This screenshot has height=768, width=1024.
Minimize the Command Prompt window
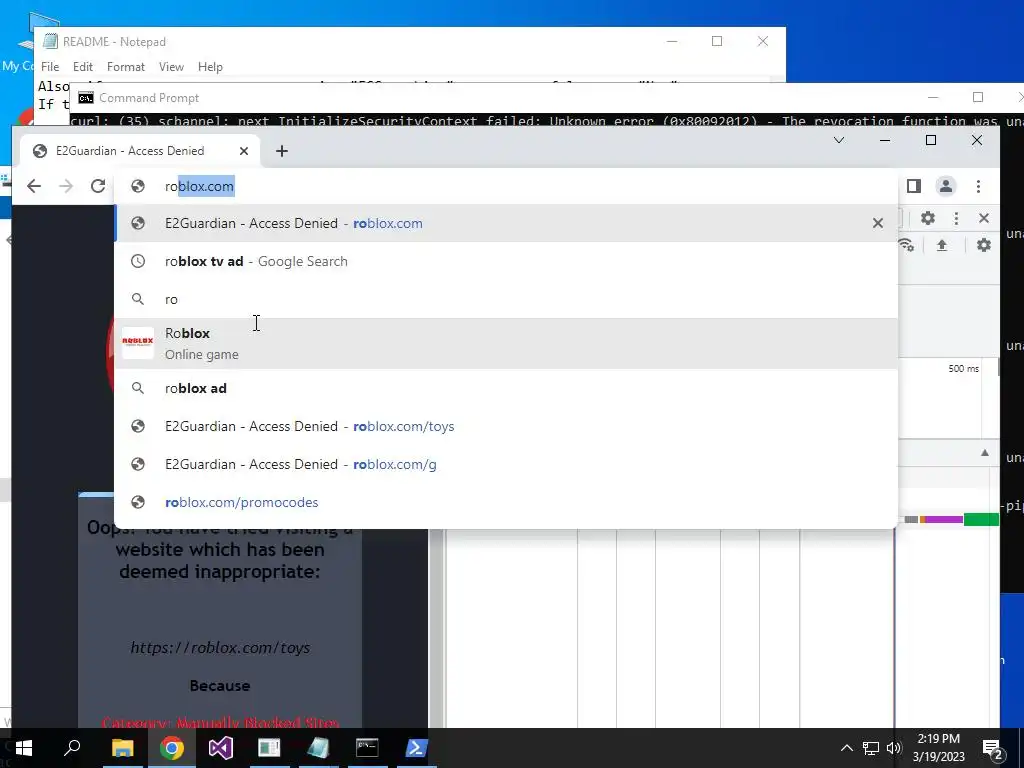tap(933, 97)
